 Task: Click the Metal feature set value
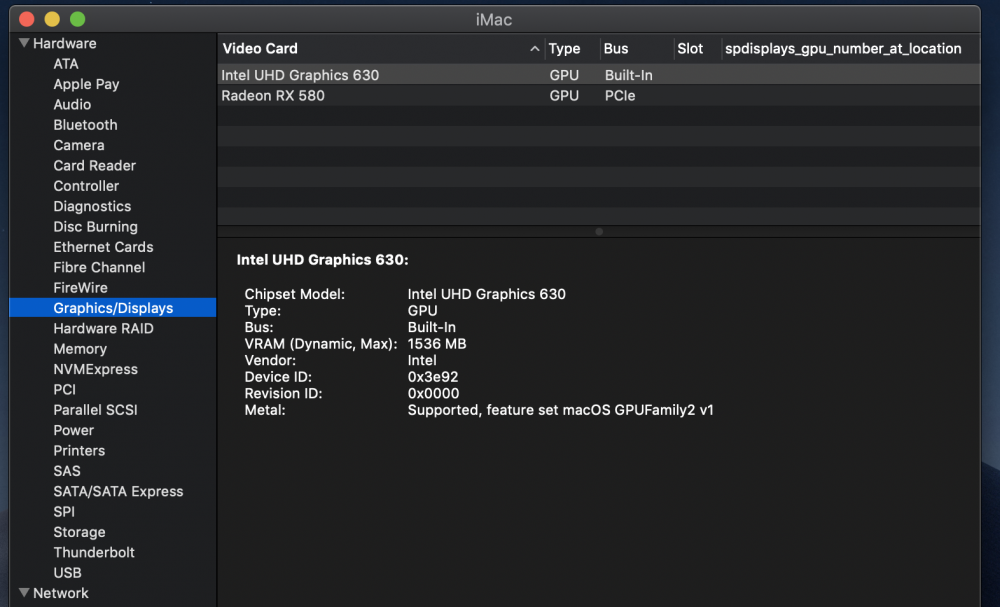(x=561, y=410)
